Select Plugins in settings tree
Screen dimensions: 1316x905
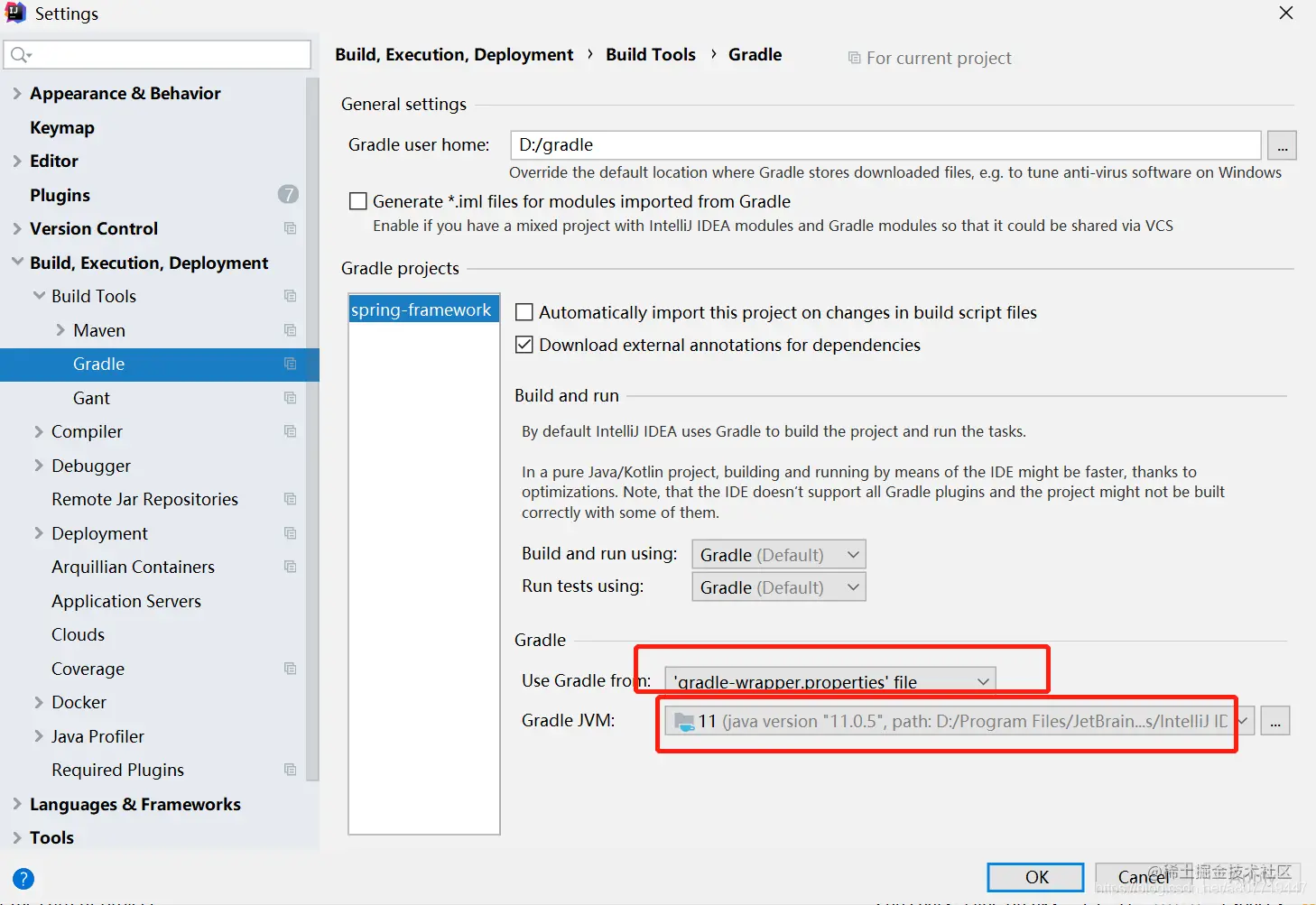pyautogui.click(x=60, y=195)
